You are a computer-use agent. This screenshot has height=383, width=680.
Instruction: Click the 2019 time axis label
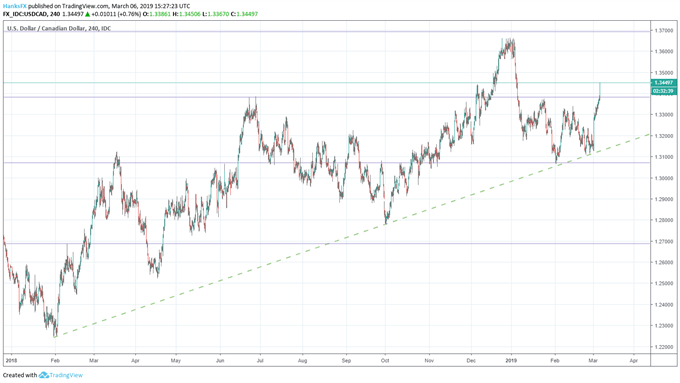[511, 360]
